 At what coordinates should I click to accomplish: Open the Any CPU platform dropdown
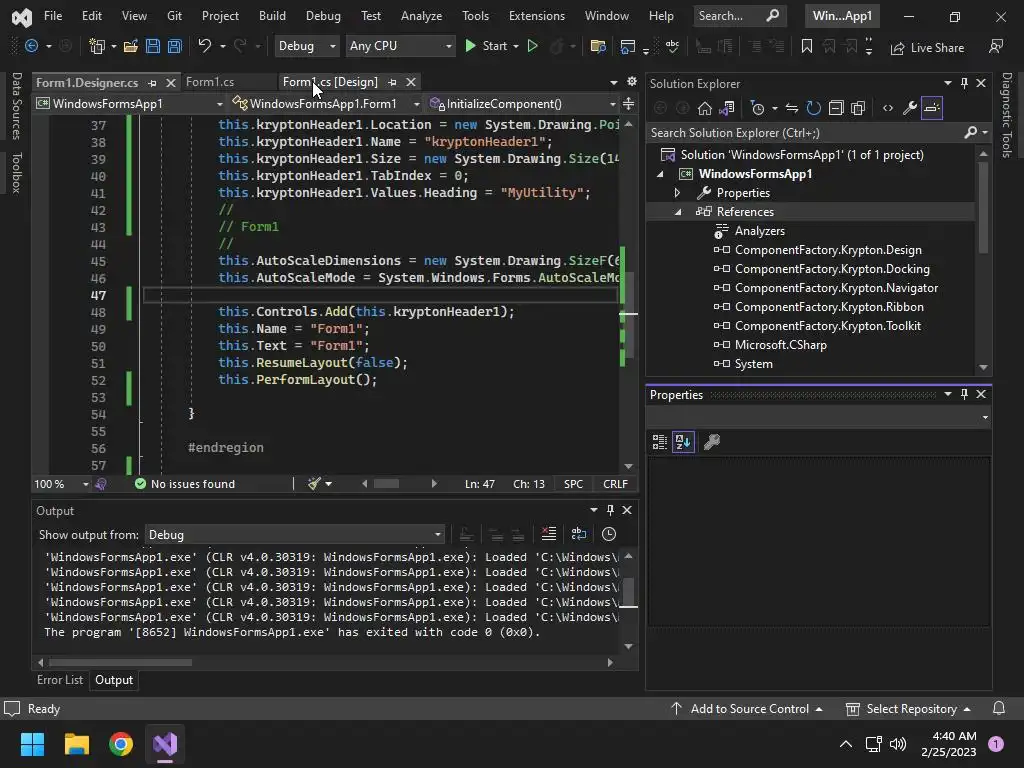(x=399, y=46)
